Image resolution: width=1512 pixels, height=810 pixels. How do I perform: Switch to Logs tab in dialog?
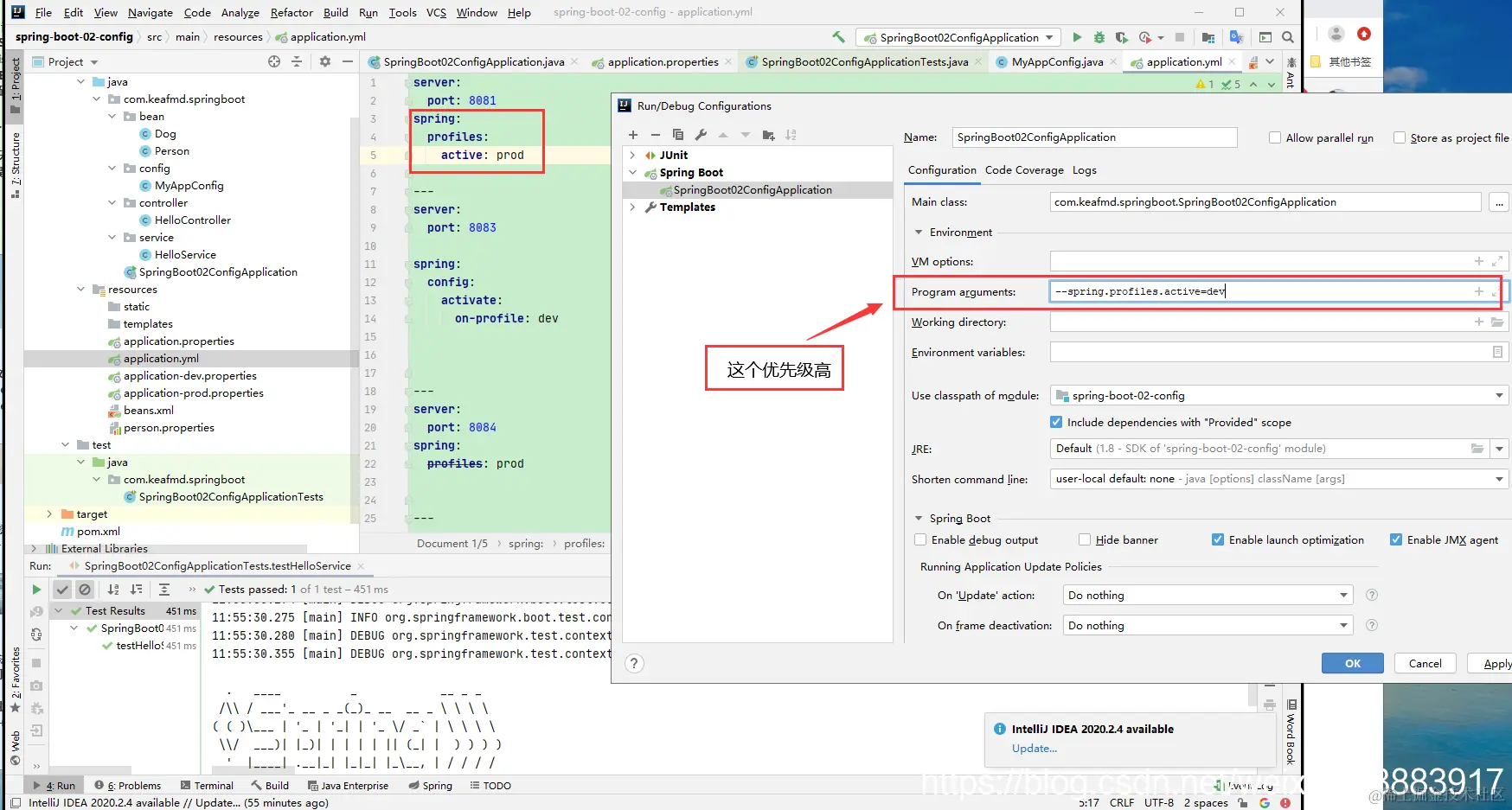click(x=1085, y=169)
